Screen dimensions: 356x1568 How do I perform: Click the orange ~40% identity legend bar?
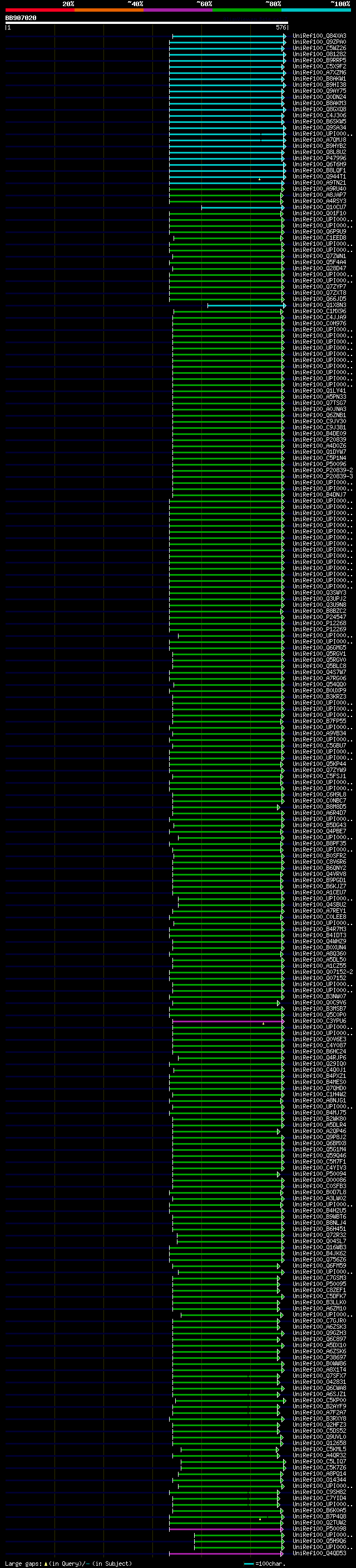coord(109,10)
